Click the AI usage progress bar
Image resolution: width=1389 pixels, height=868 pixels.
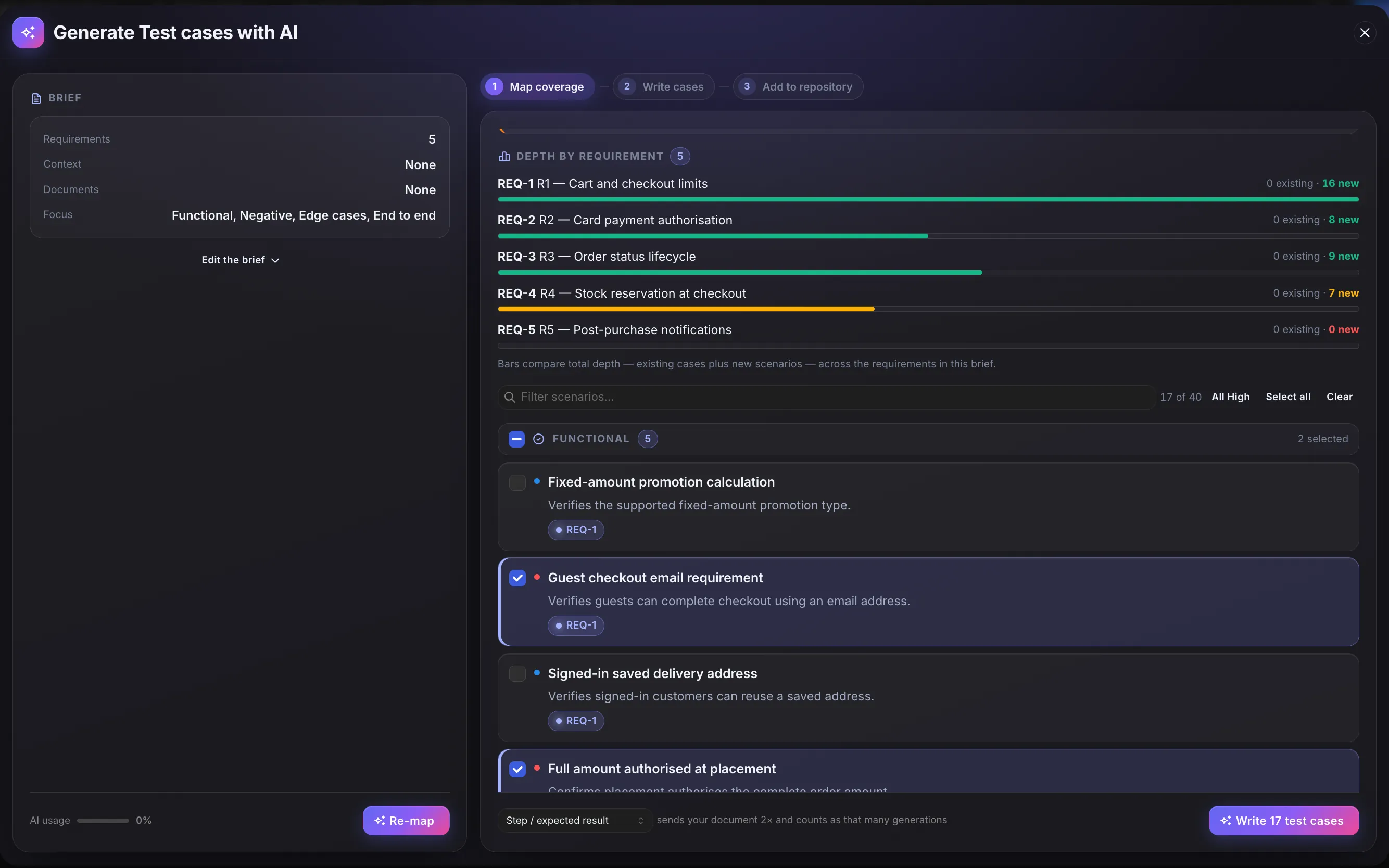pos(103,820)
